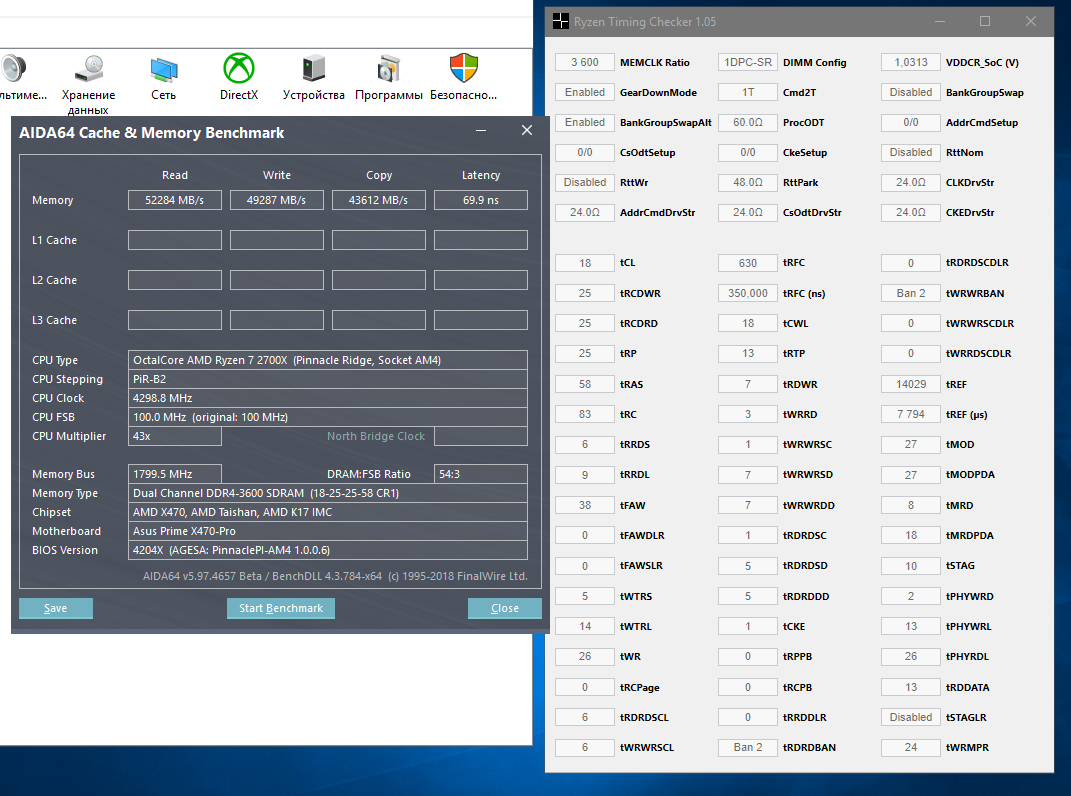Click the empty L1 Cache Read field
Screen dimensions: 1071x796
pyautogui.click(x=175, y=240)
